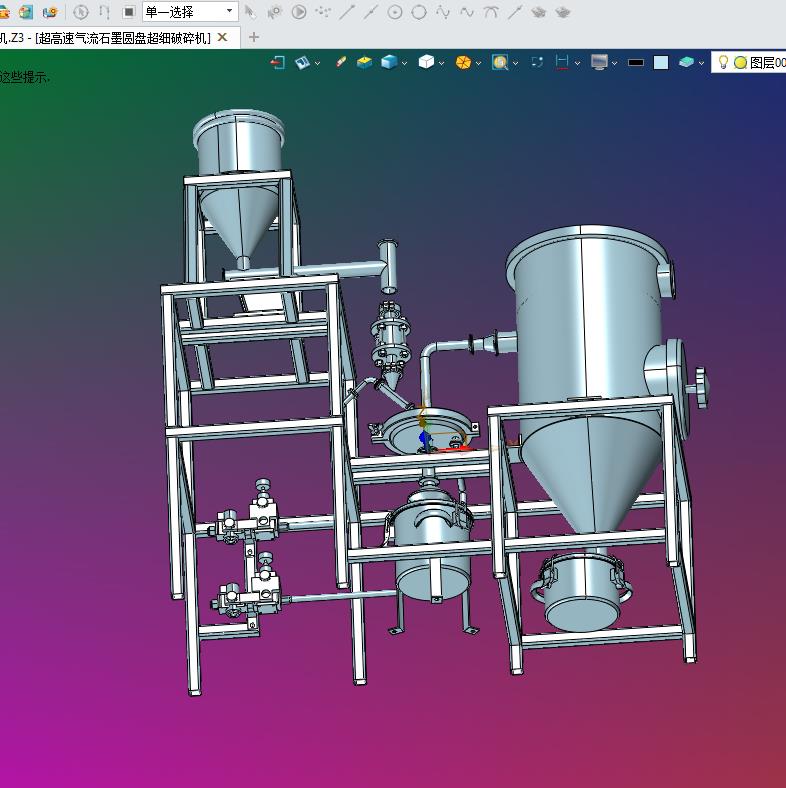Click the last stacked layers pick icon

[x=563, y=12]
